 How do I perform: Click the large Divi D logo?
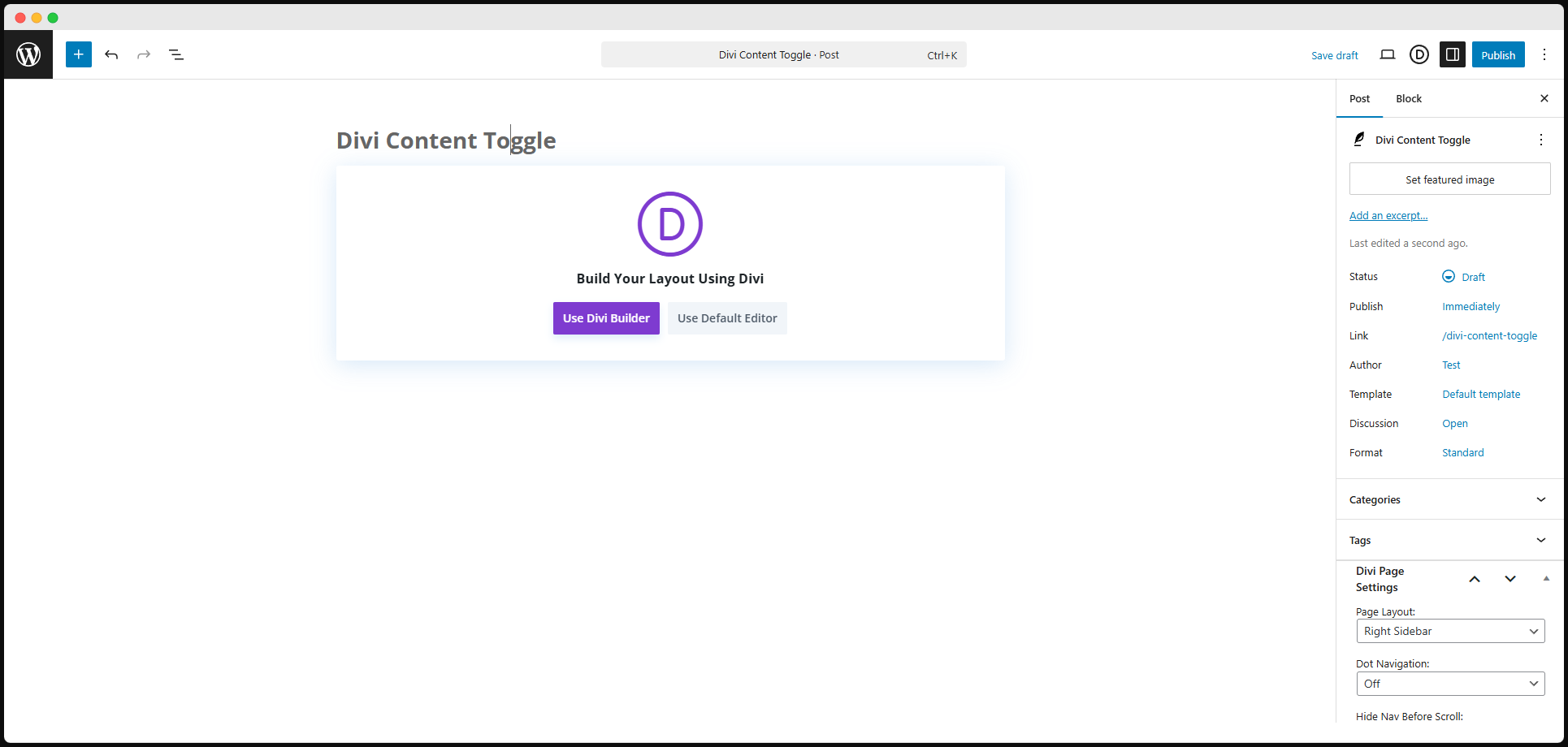point(670,224)
